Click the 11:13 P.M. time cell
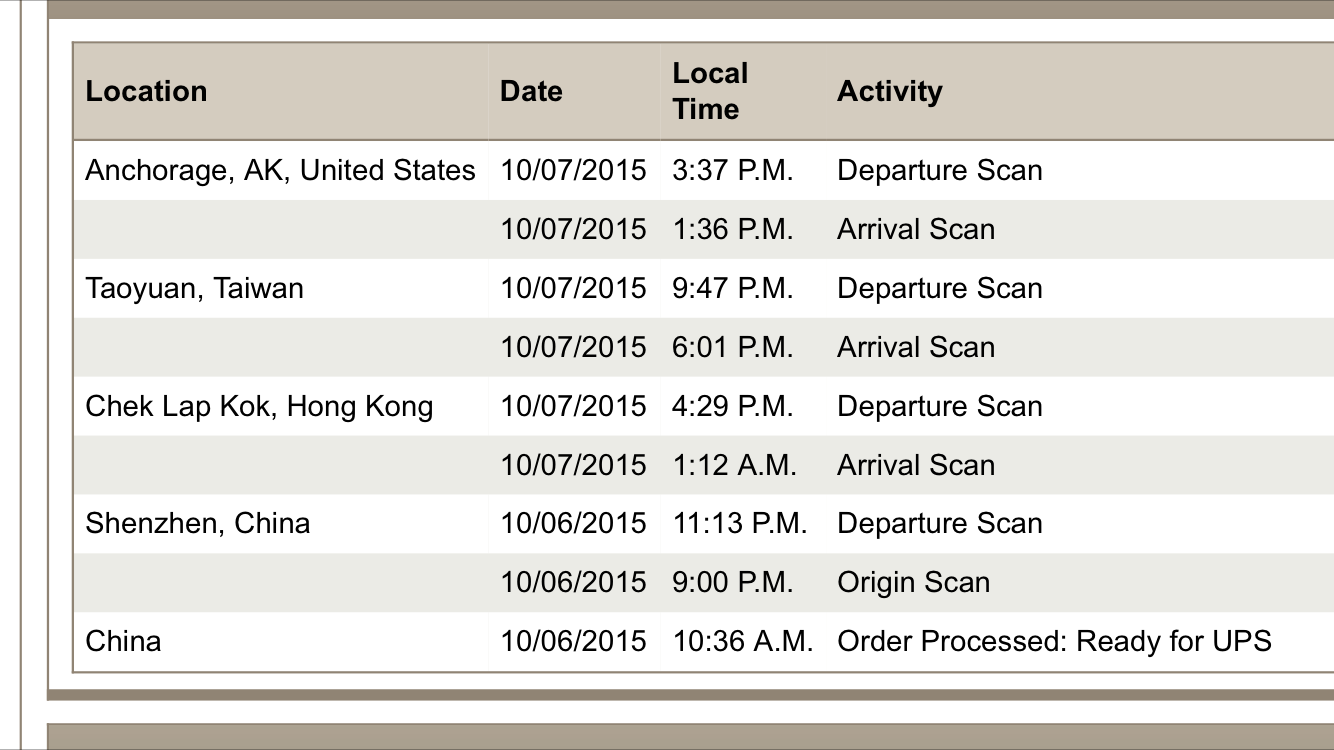Image resolution: width=1334 pixels, height=750 pixels. [740, 523]
